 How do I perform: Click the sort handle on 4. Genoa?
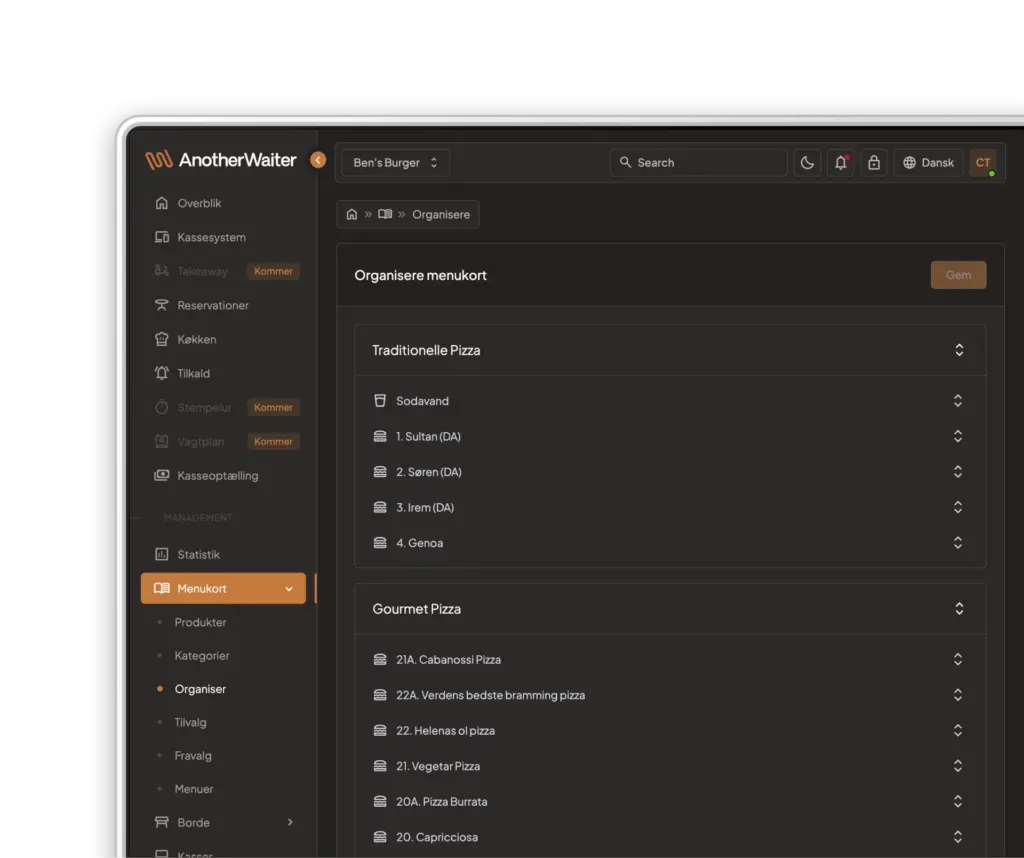(x=957, y=543)
